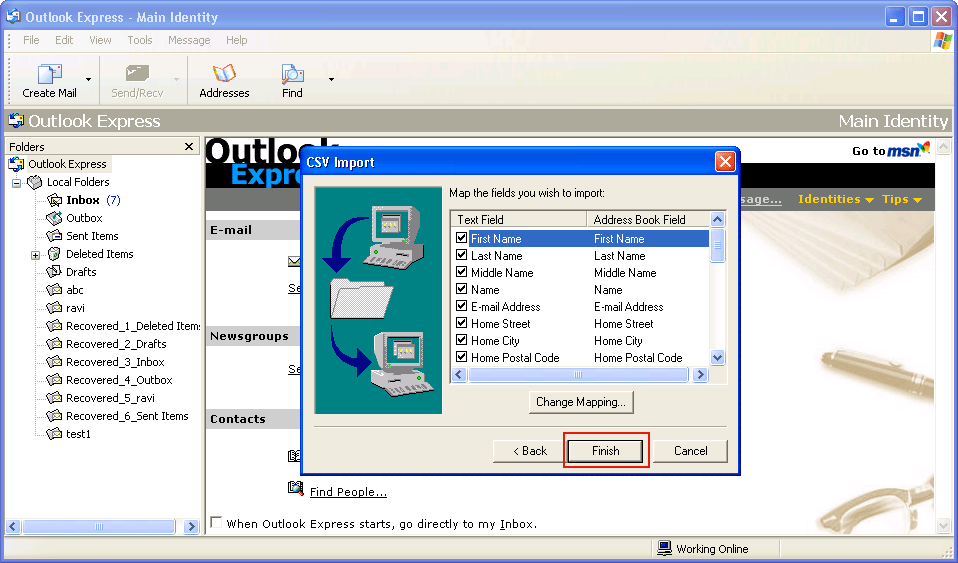
Task: Click the Cancel button in CSV Import
Action: (x=690, y=451)
